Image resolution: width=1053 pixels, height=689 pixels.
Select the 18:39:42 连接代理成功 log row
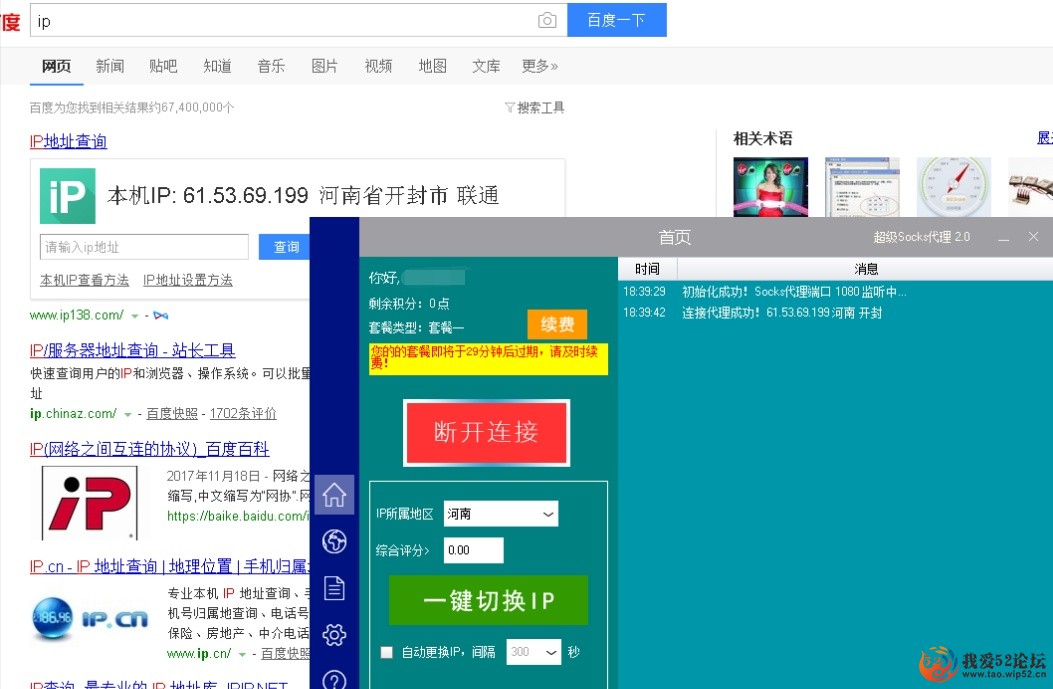(x=835, y=312)
